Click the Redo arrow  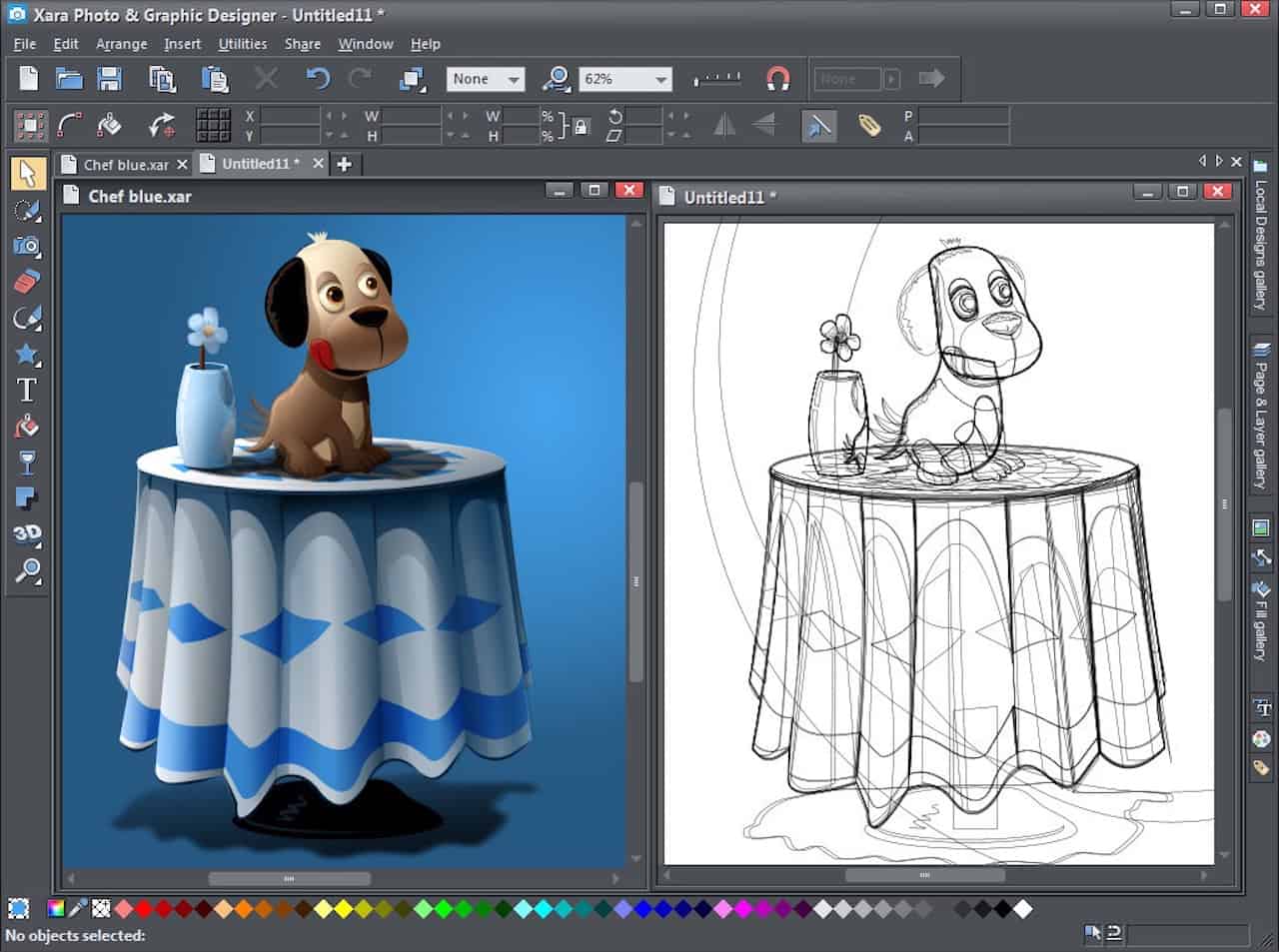click(x=360, y=79)
